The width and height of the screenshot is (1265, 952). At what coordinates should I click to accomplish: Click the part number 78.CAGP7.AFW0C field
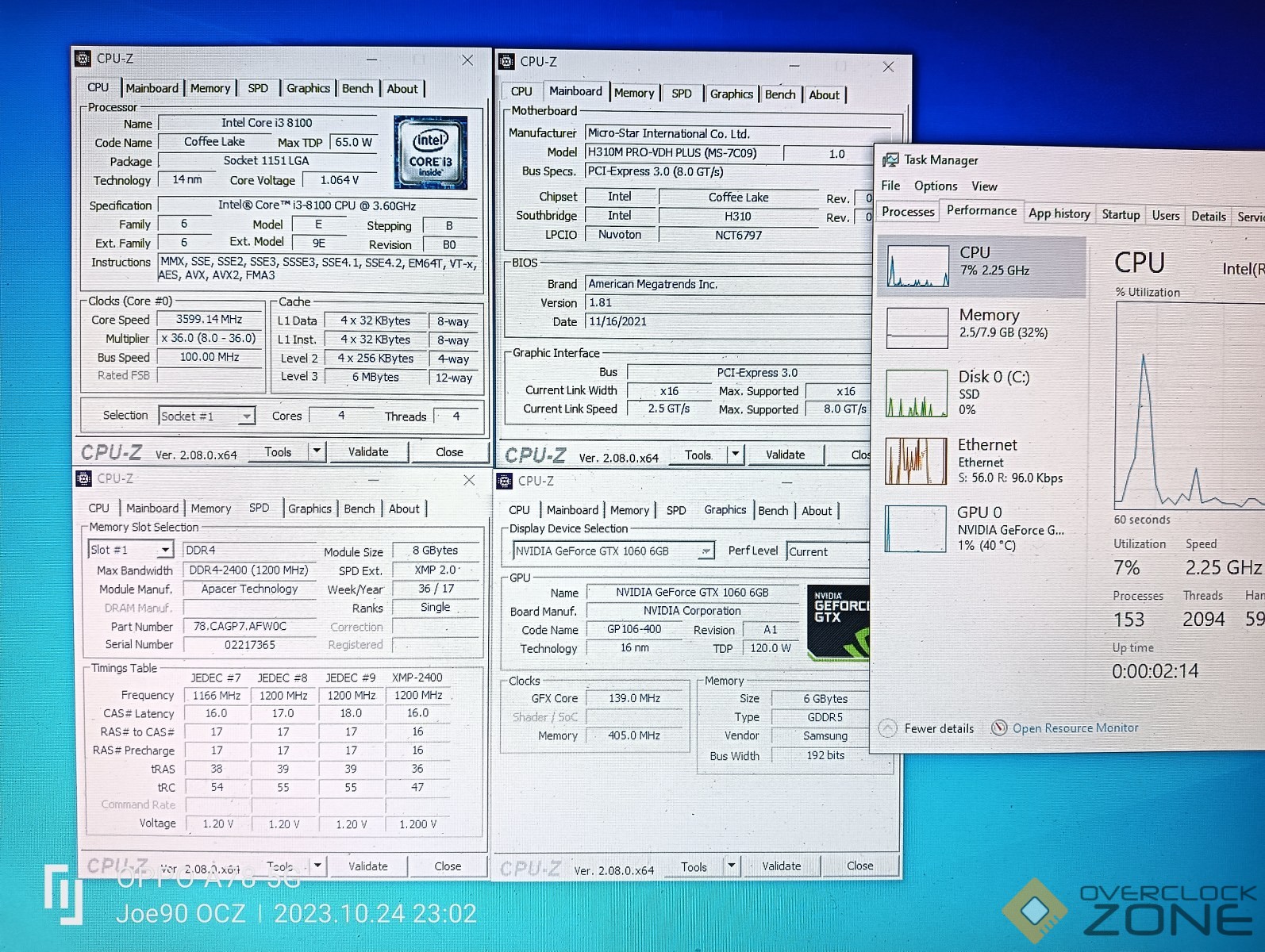(x=249, y=626)
